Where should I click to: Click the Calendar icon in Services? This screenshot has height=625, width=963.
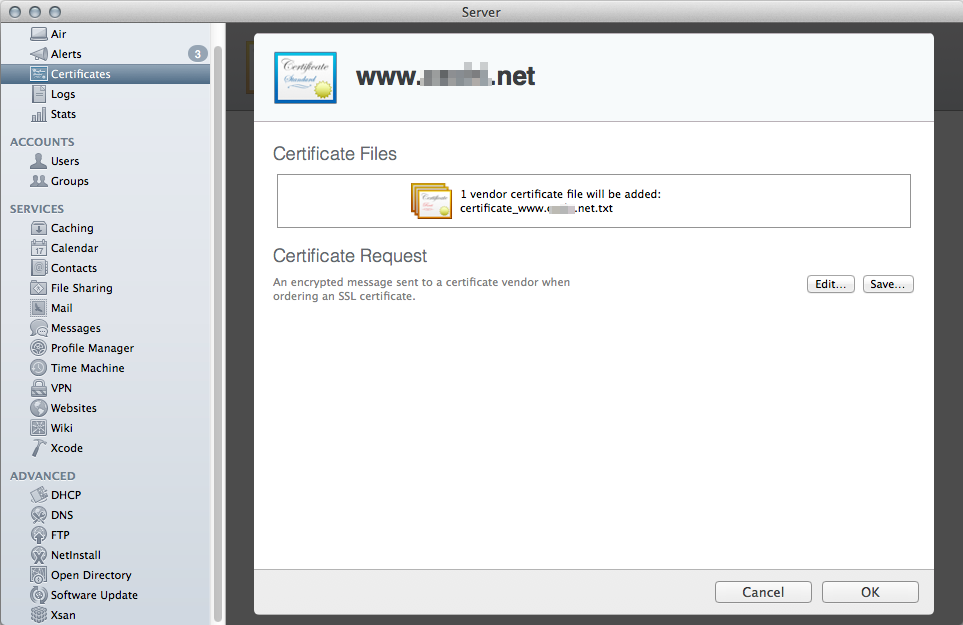coord(39,248)
